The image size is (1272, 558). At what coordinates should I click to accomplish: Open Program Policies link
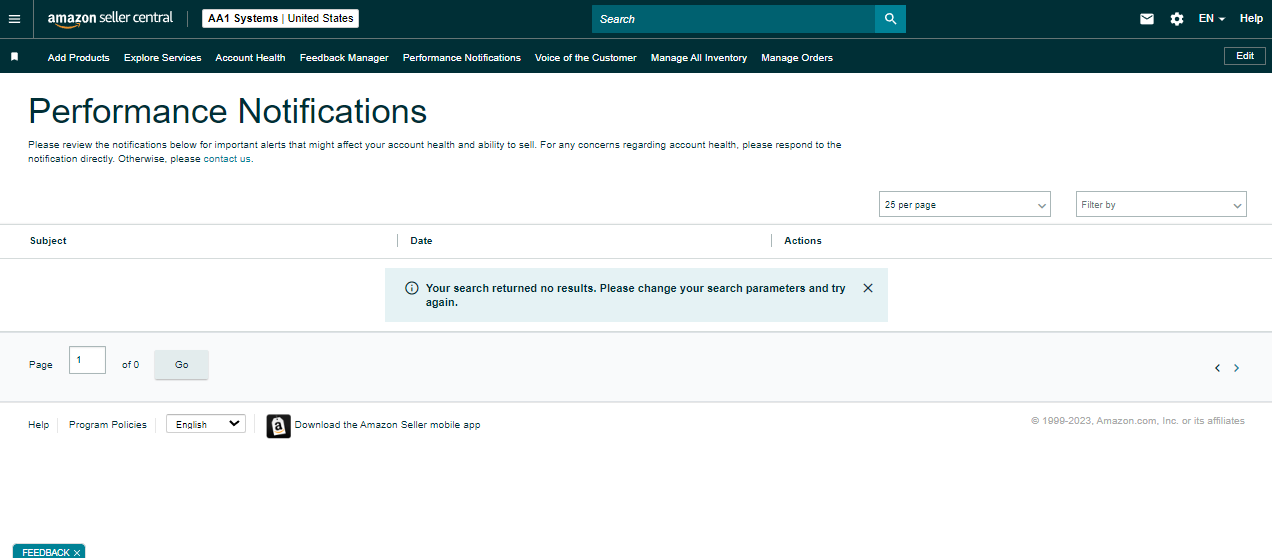click(x=108, y=425)
